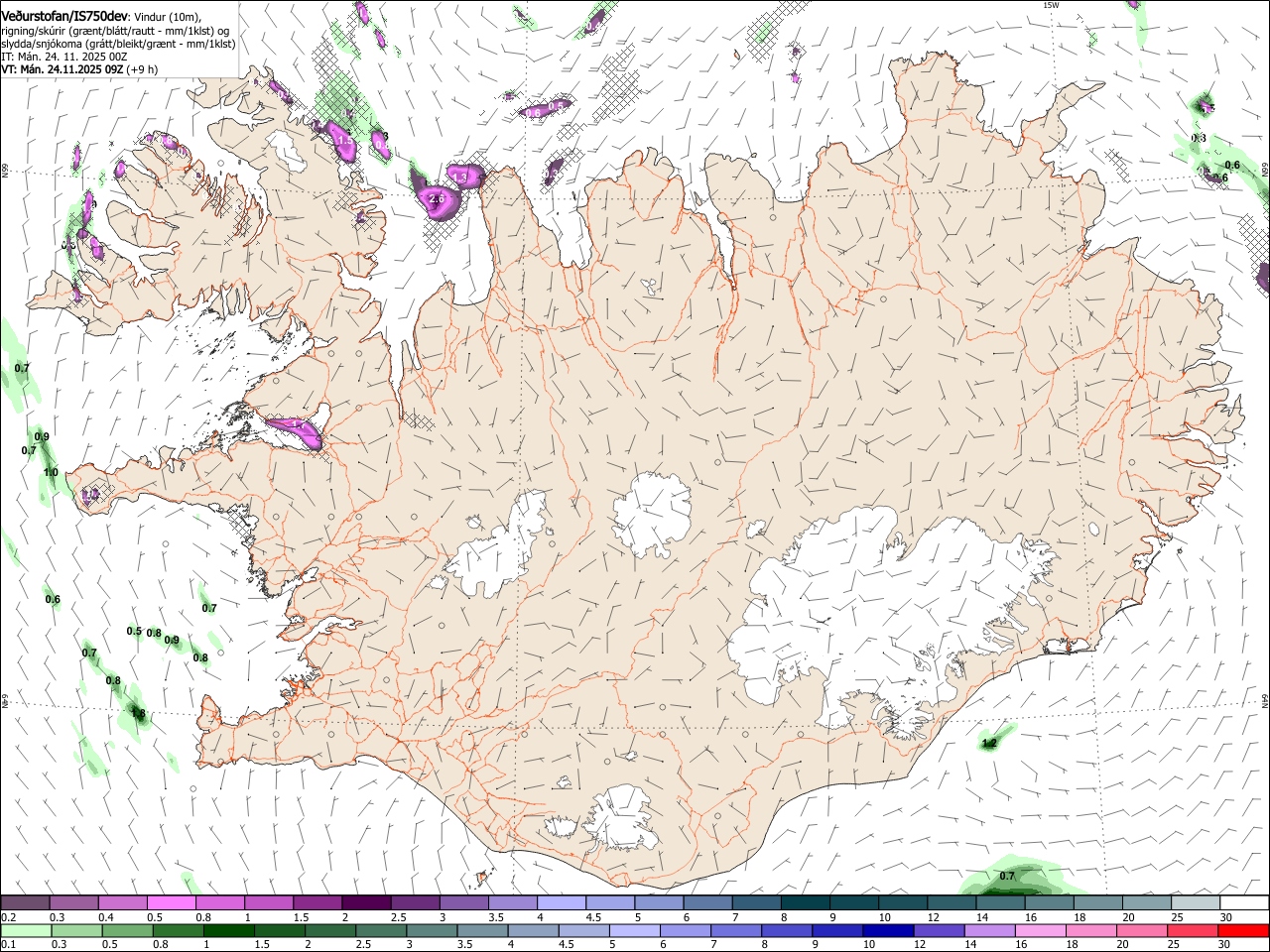
Task: Select the purple 12–14 swatch in lower legend row
Action: 939,930
